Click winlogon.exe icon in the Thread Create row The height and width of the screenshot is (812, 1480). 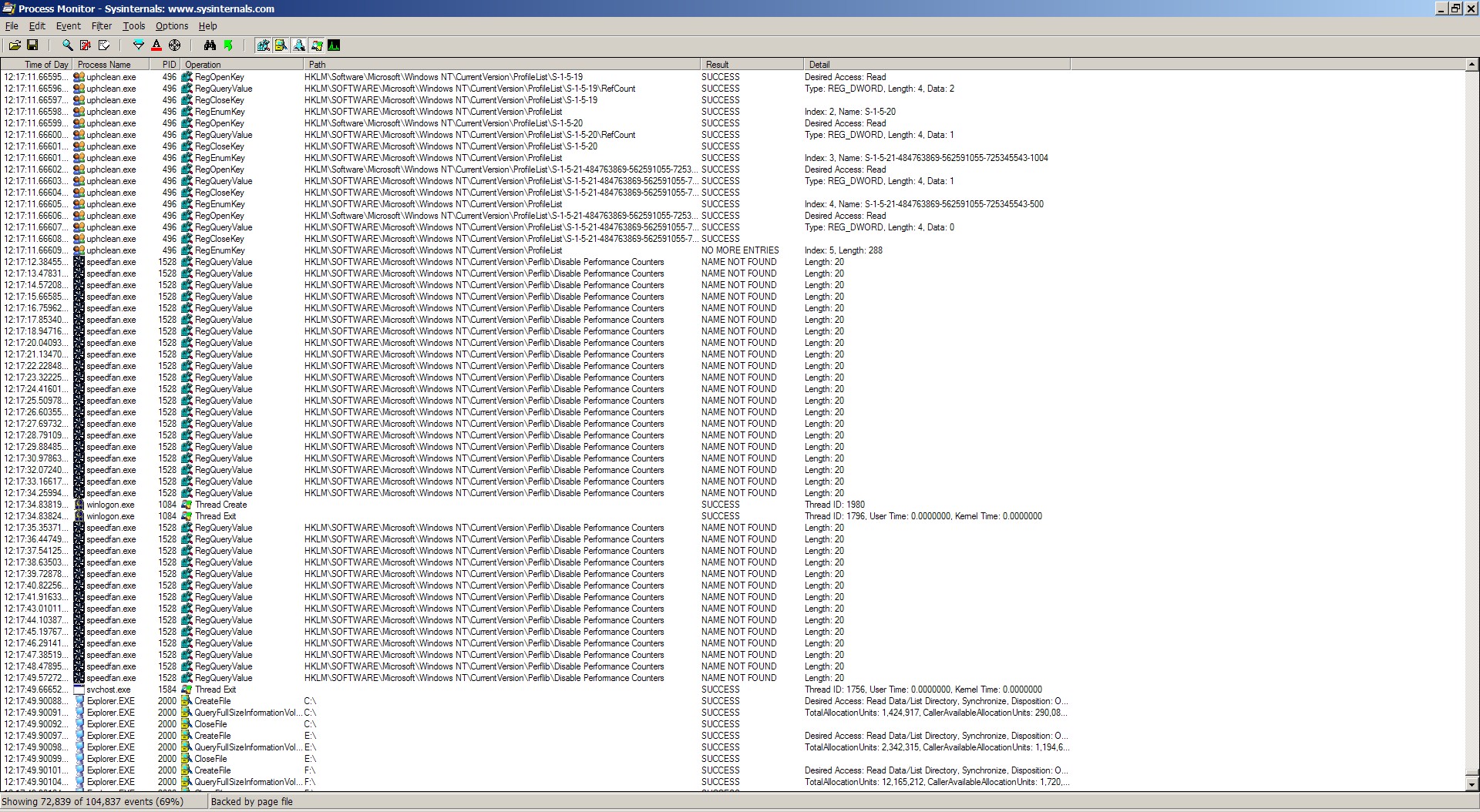[79, 505]
